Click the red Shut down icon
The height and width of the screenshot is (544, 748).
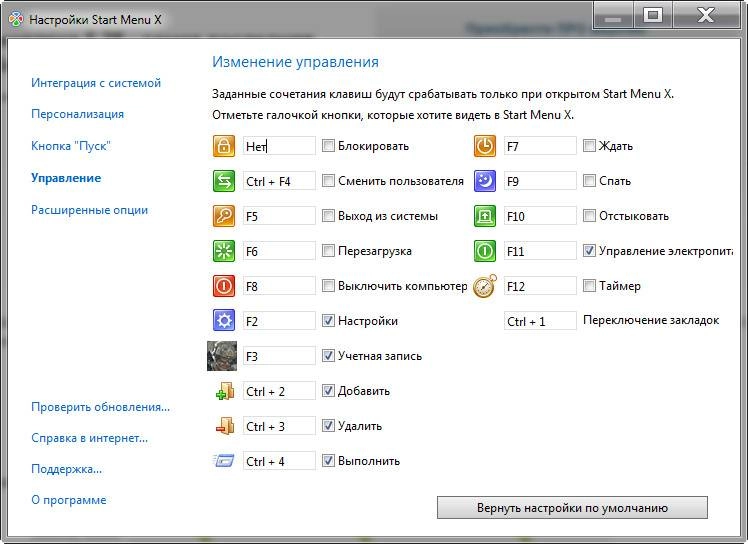point(224,286)
